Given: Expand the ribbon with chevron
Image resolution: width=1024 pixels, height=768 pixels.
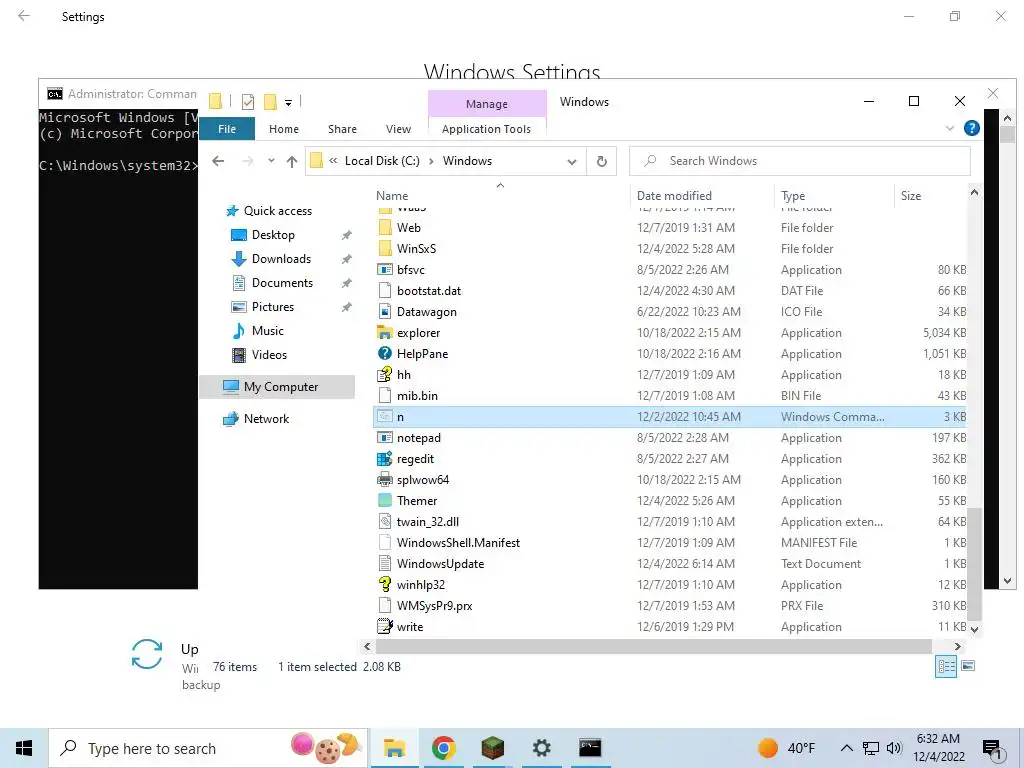Looking at the screenshot, I should 950,129.
